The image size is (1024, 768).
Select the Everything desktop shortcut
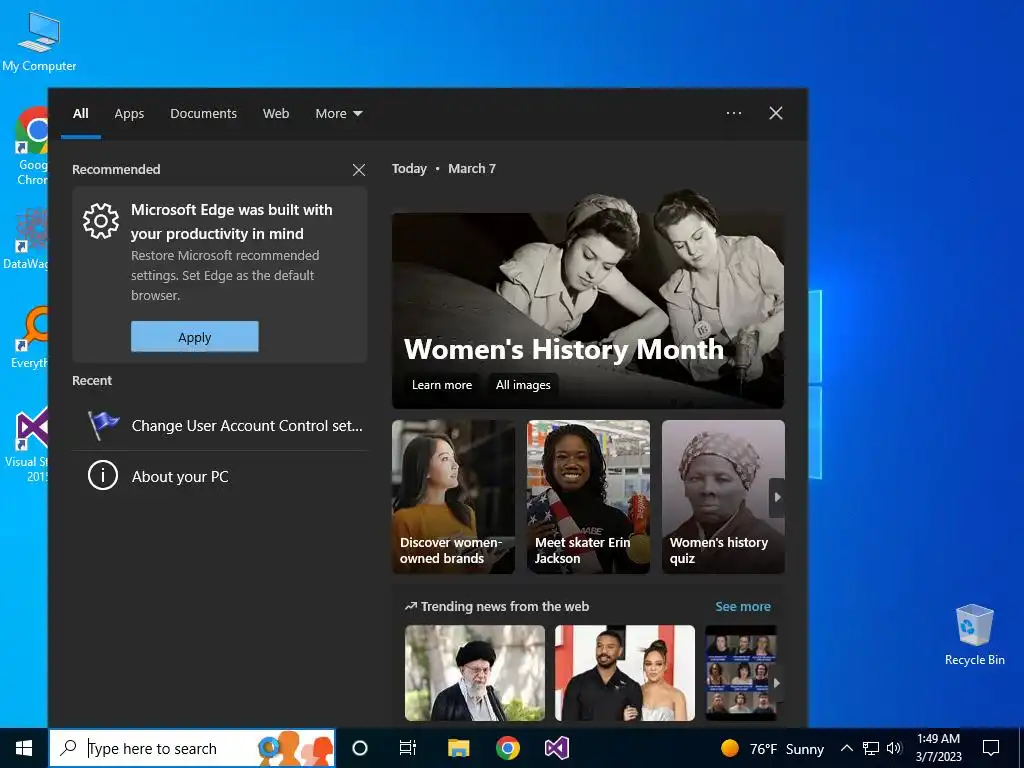click(x=31, y=338)
